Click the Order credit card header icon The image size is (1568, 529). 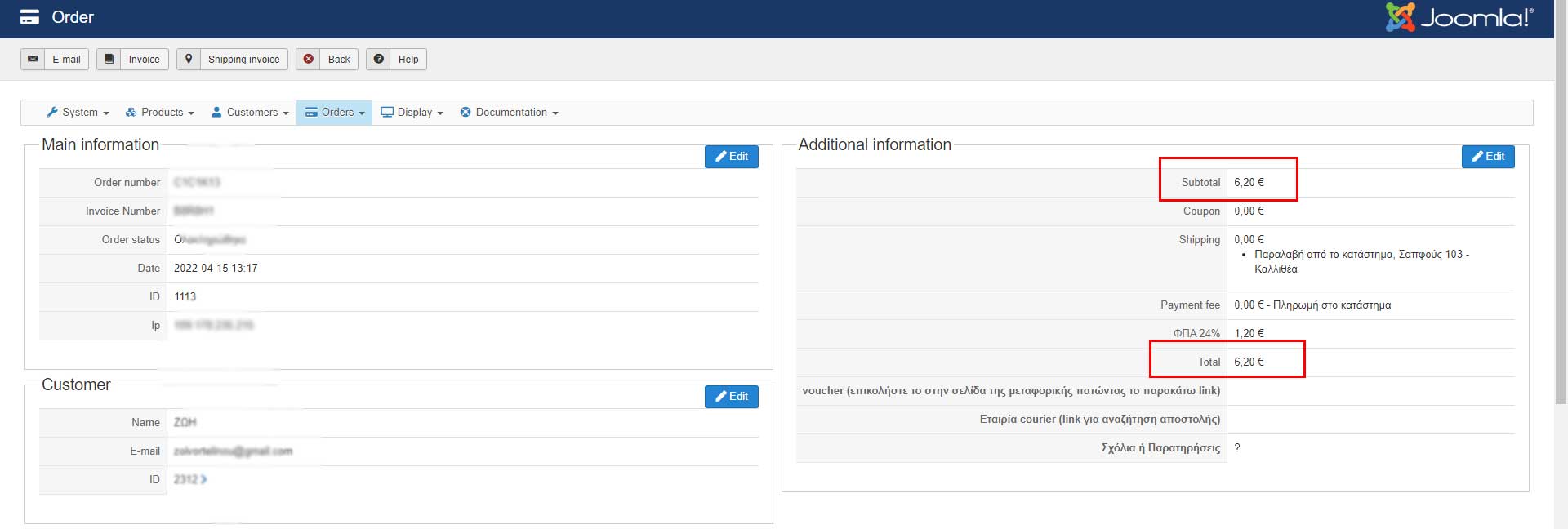(x=29, y=17)
